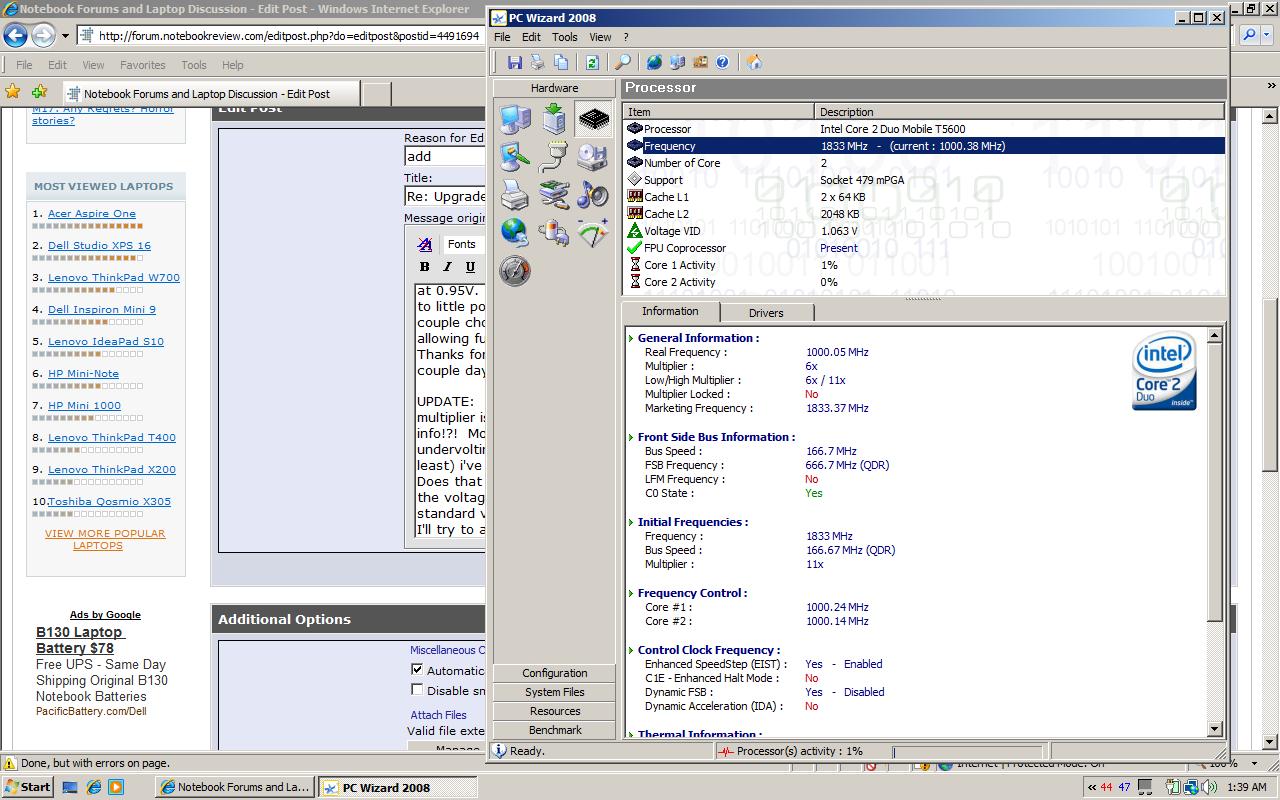Screen dimensions: 1280x800
Task: Click the scroll up arrow of Information pane
Action: point(1215,335)
